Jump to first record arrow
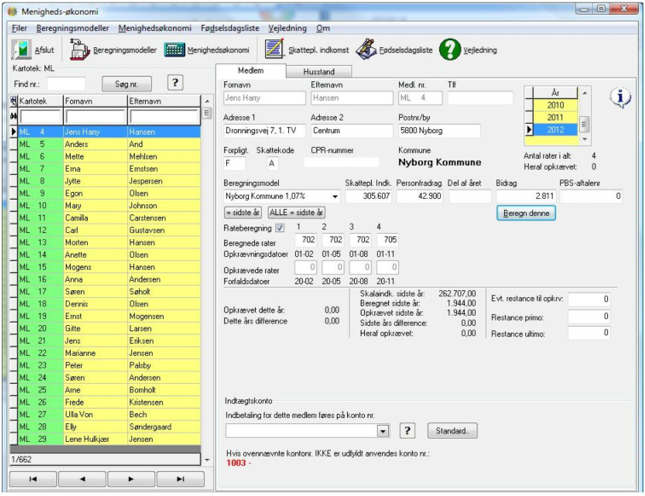The height and width of the screenshot is (496, 645). [33, 479]
